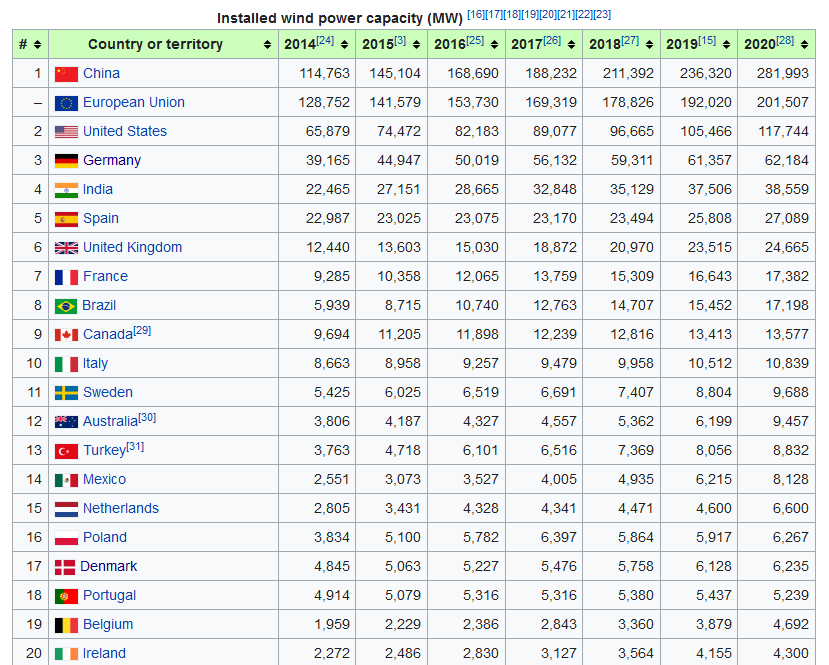Open footnote 29 next to Canada
The height and width of the screenshot is (665, 829).
pyautogui.click(x=142, y=331)
